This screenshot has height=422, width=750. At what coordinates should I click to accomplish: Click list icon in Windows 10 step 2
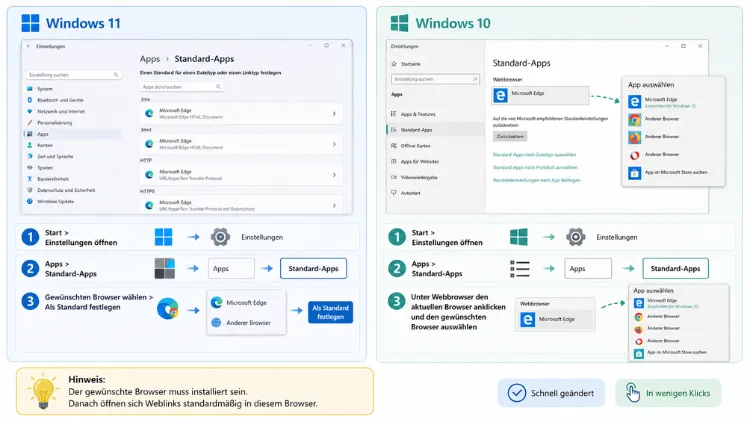pos(520,269)
